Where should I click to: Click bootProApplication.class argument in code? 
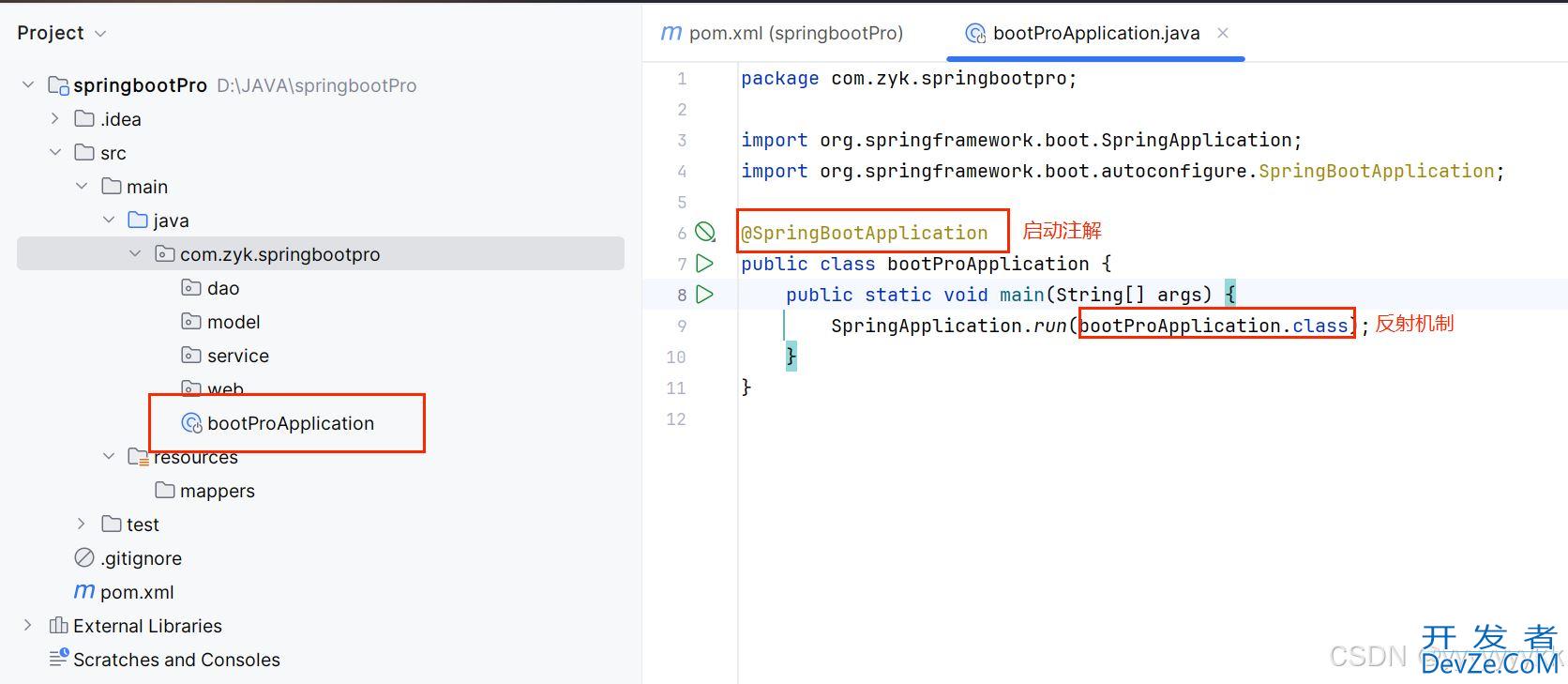pyautogui.click(x=1214, y=326)
